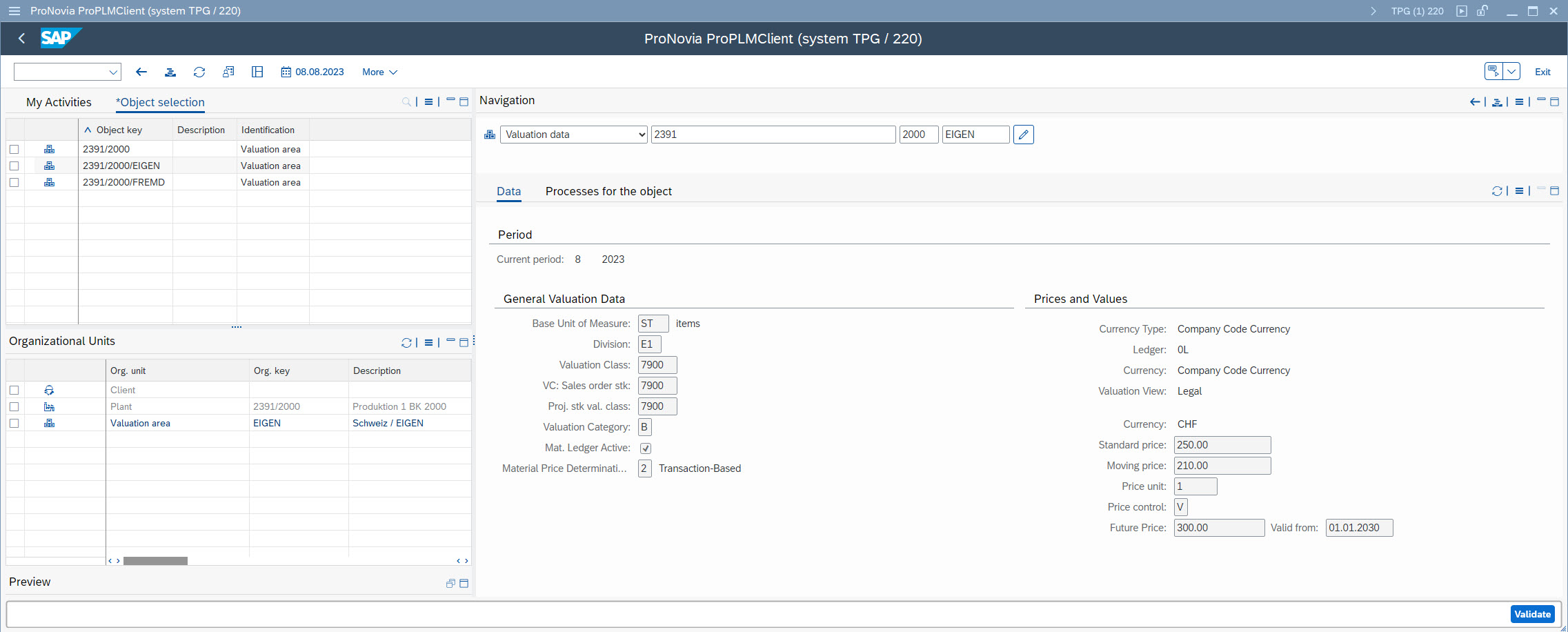1568x632 pixels.
Task: Open the Valuation data object type dropdown
Action: (x=574, y=135)
